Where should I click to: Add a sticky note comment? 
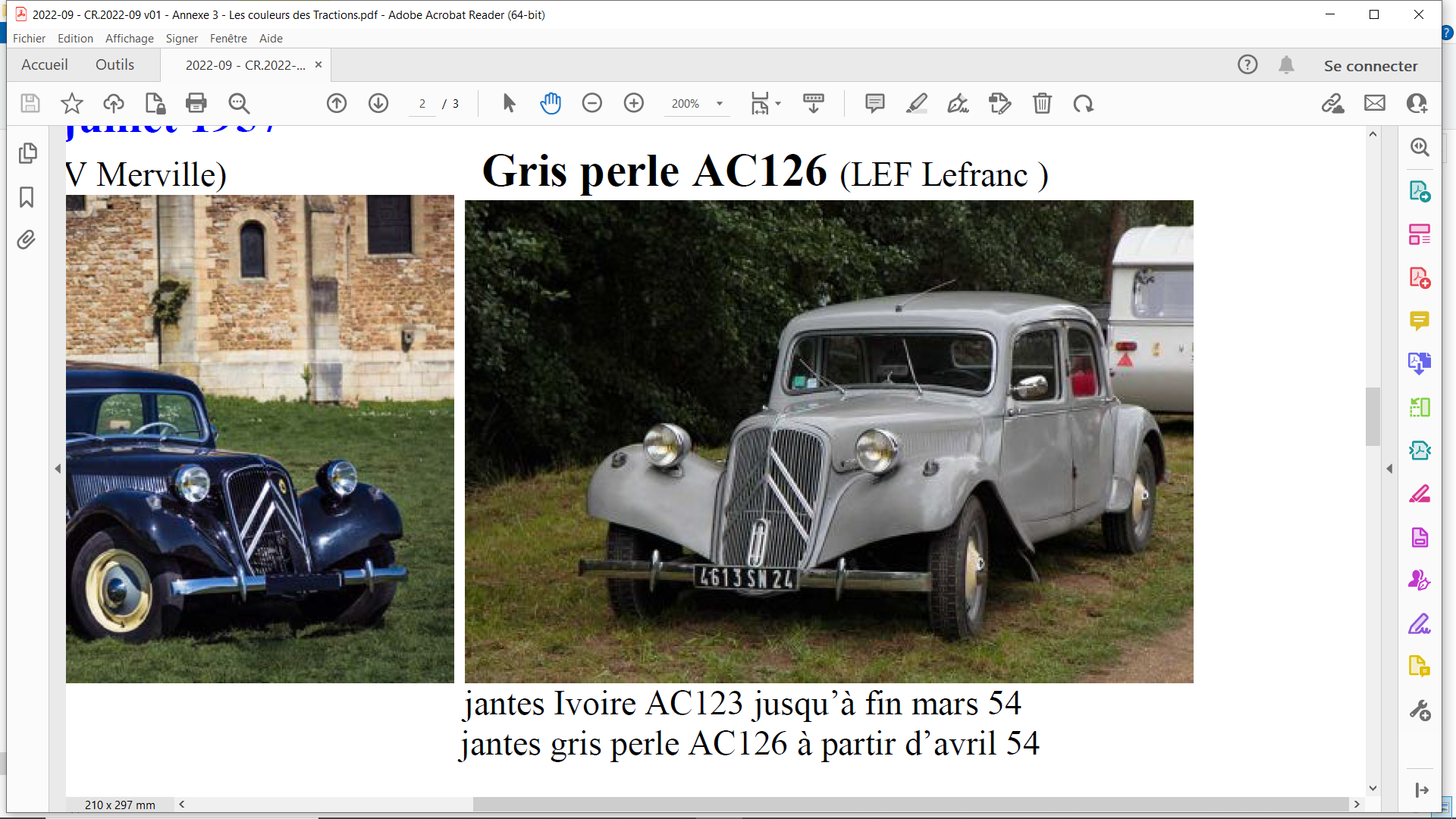click(x=874, y=103)
